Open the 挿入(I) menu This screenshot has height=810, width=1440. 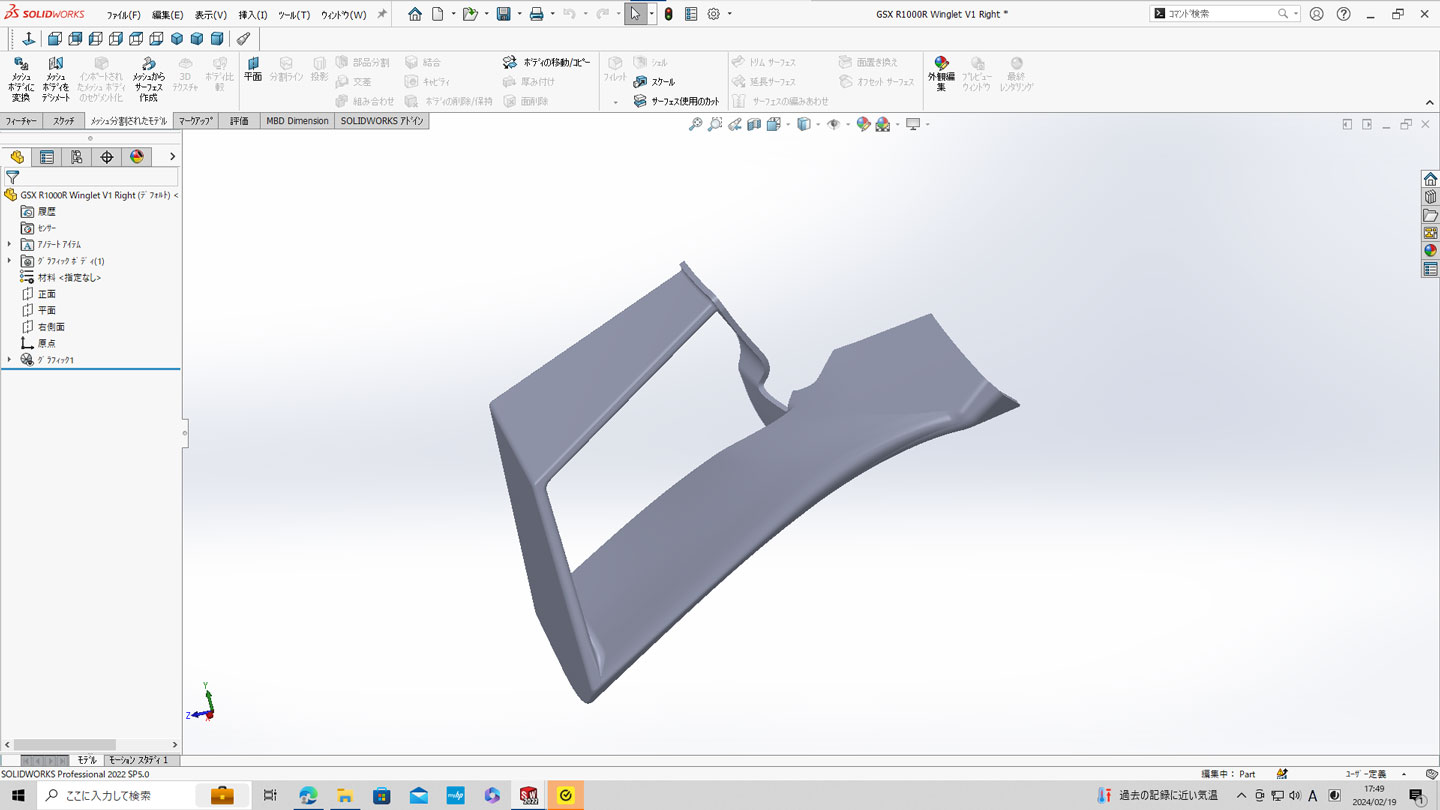(x=253, y=15)
